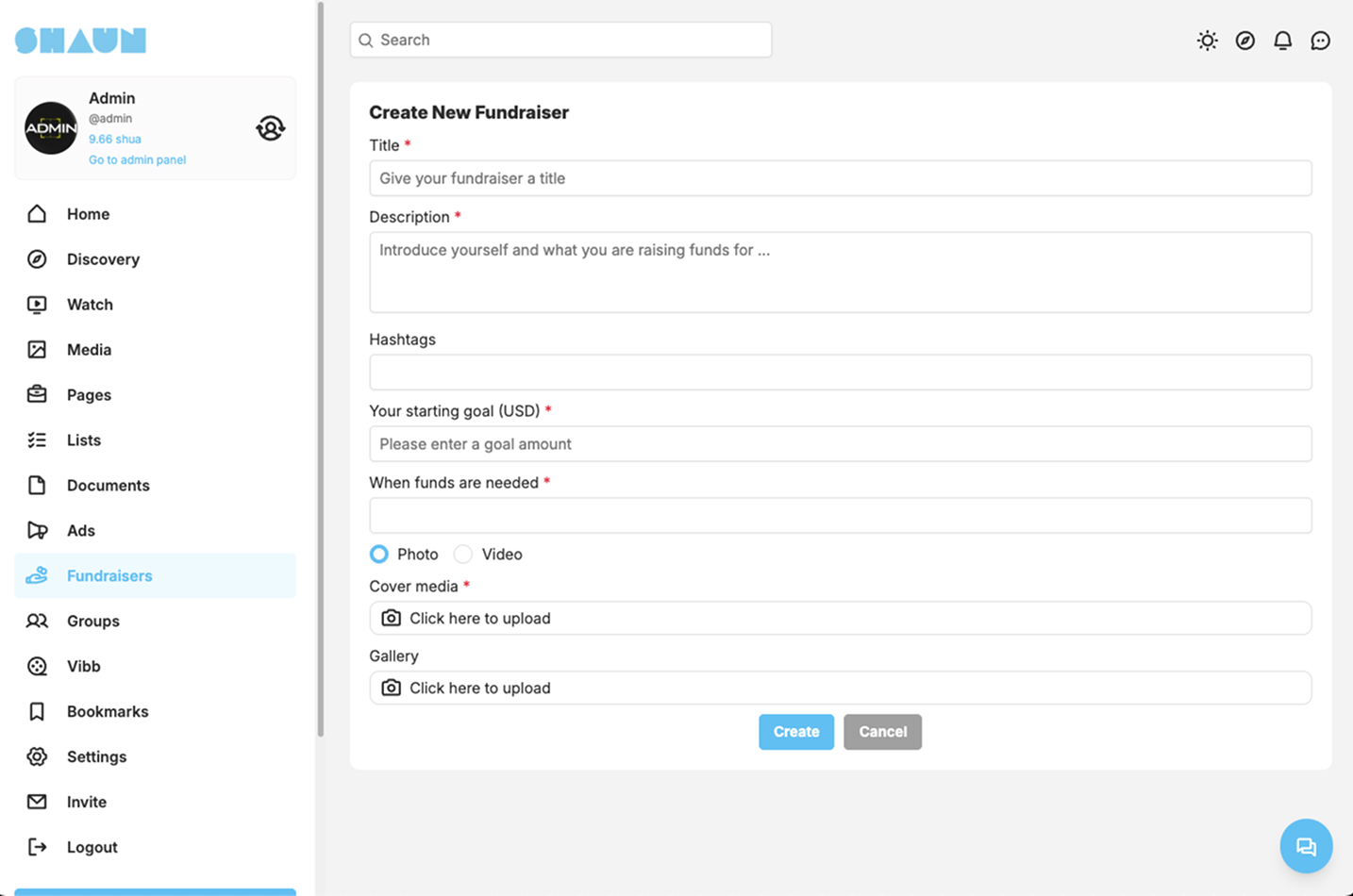Open notifications bell icon
The width and height of the screenshot is (1353, 896).
tap(1282, 41)
